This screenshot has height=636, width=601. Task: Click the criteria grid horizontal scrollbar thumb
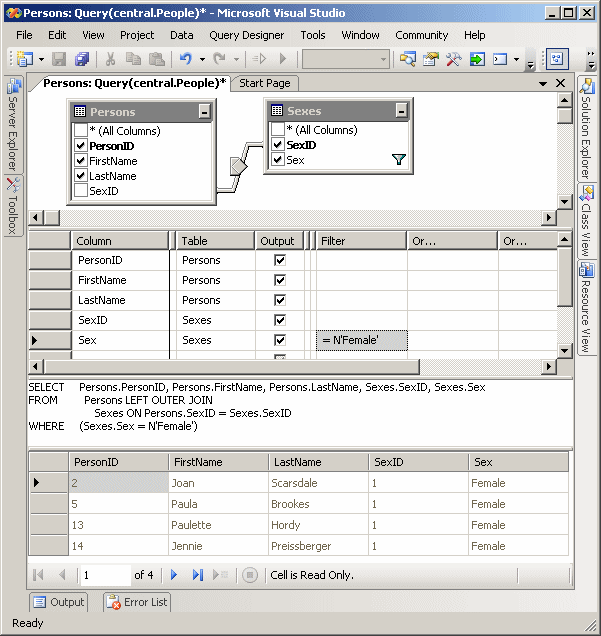[232, 367]
